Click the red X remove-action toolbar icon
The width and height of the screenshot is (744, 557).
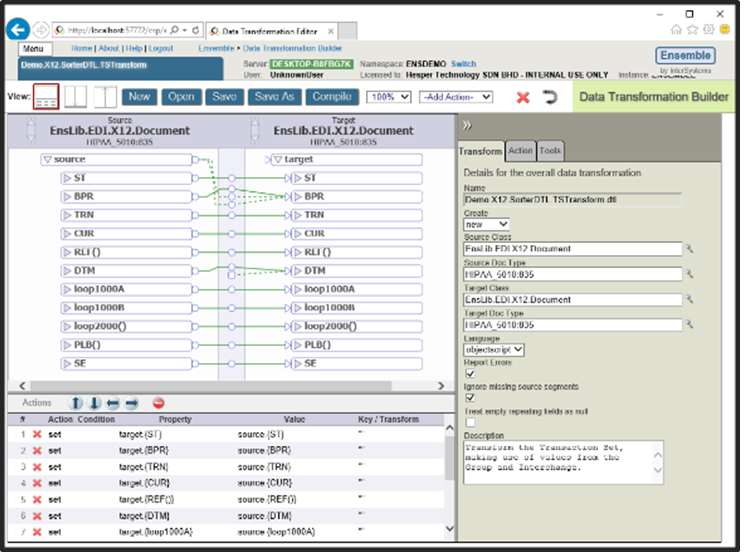[522, 97]
